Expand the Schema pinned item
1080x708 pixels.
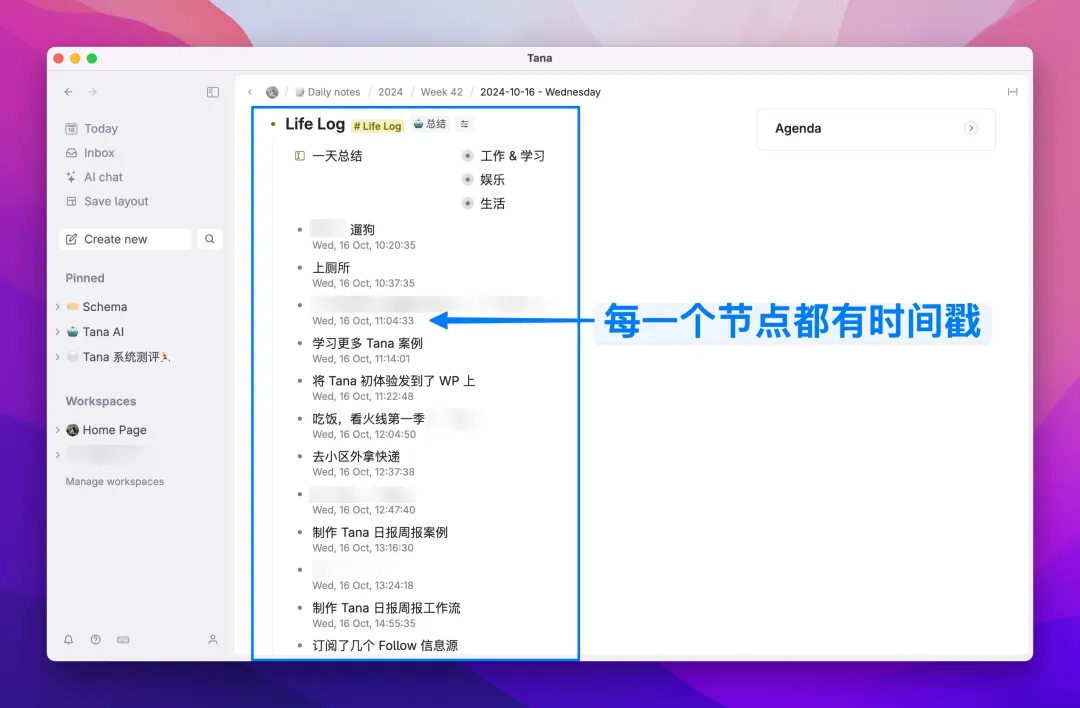pyautogui.click(x=57, y=307)
